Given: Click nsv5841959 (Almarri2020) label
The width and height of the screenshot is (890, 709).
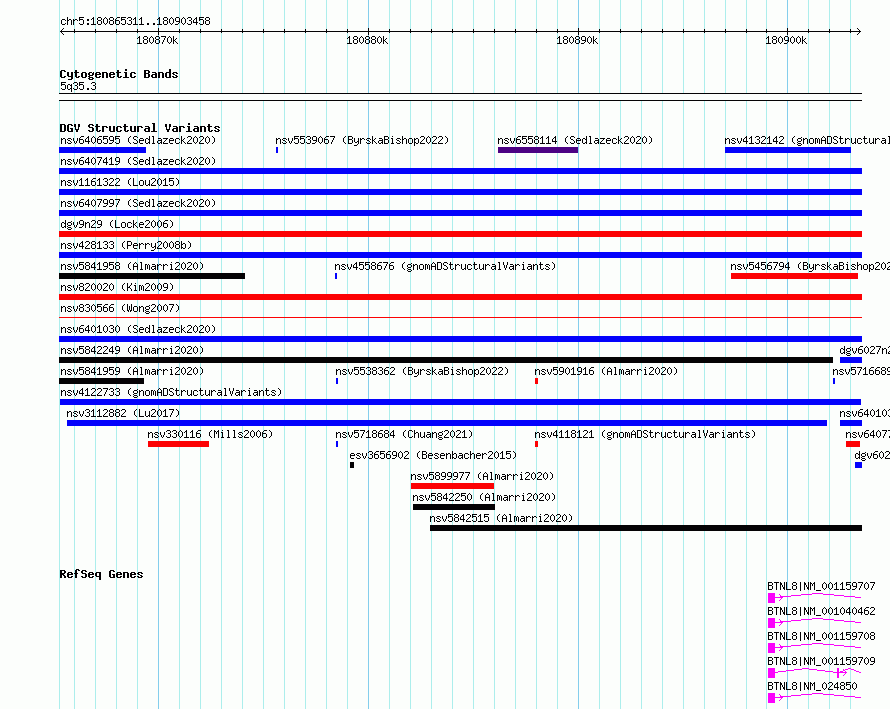Looking at the screenshot, I should click(x=132, y=371).
